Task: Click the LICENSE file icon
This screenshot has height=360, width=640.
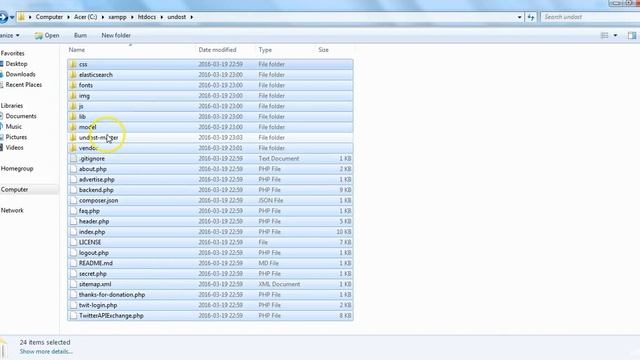Action: (x=73, y=242)
